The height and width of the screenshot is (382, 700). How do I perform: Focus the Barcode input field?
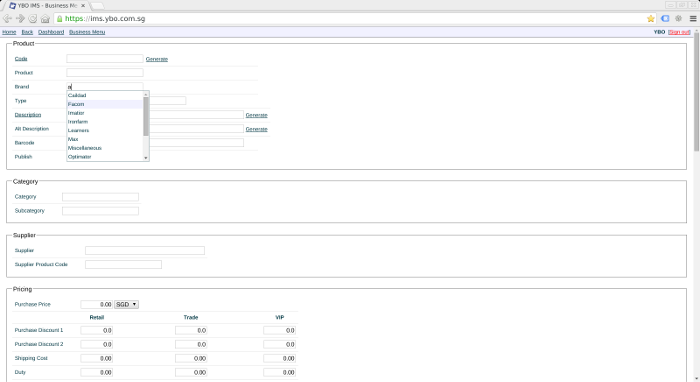196,143
